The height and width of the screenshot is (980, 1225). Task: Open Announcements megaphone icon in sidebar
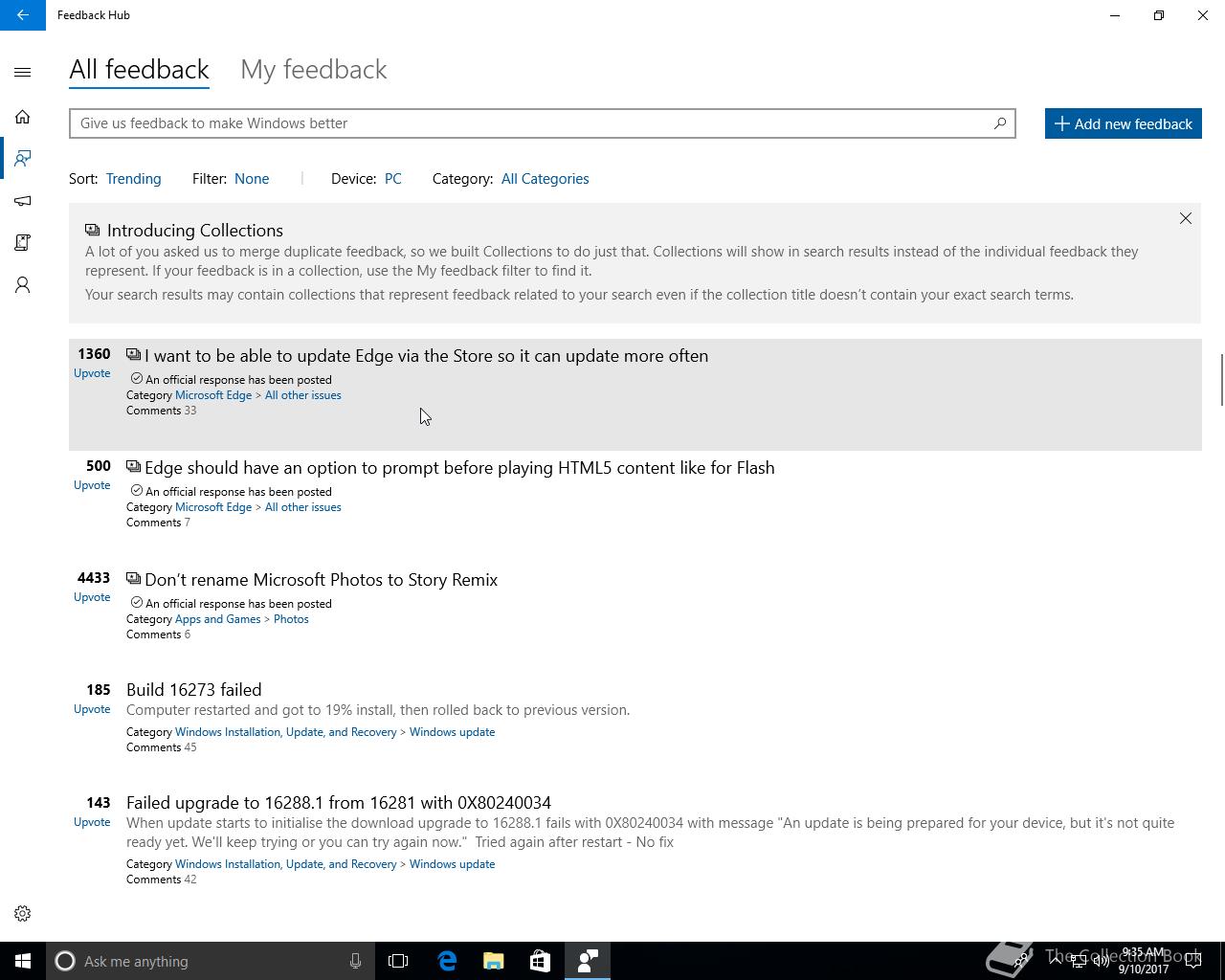pos(23,201)
